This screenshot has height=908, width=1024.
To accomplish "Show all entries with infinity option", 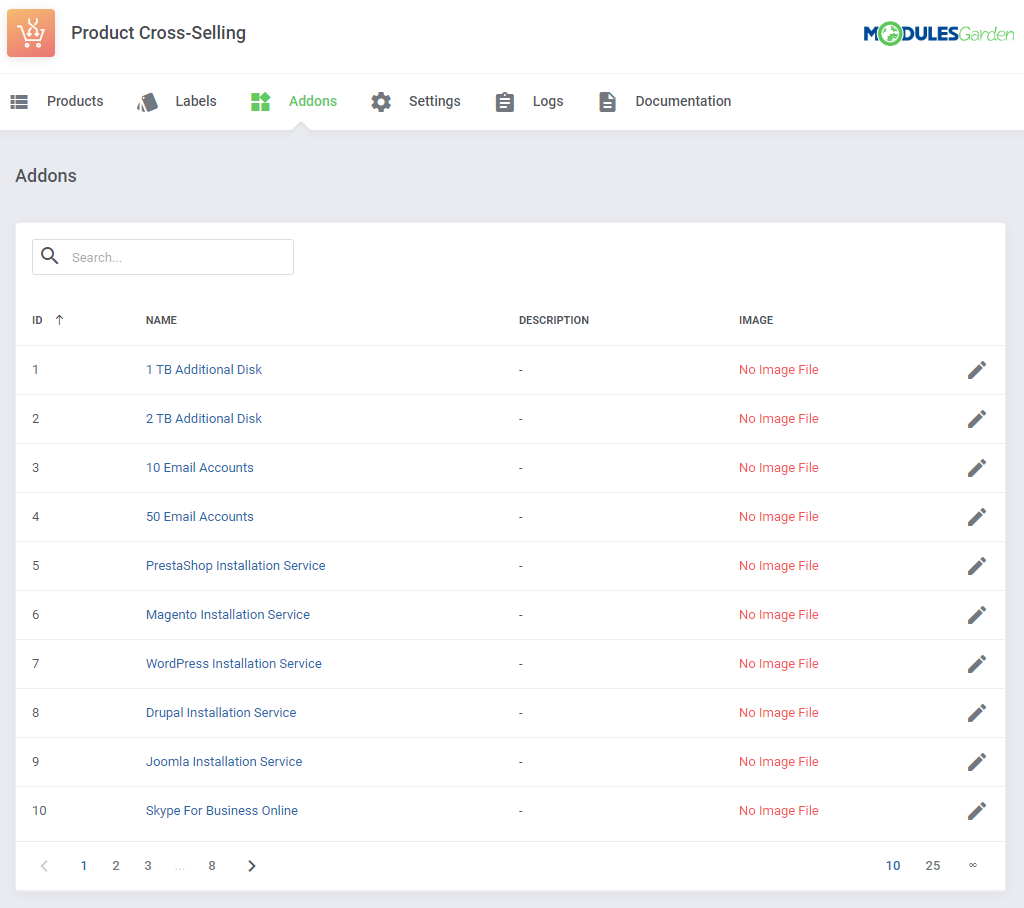I will point(972,866).
